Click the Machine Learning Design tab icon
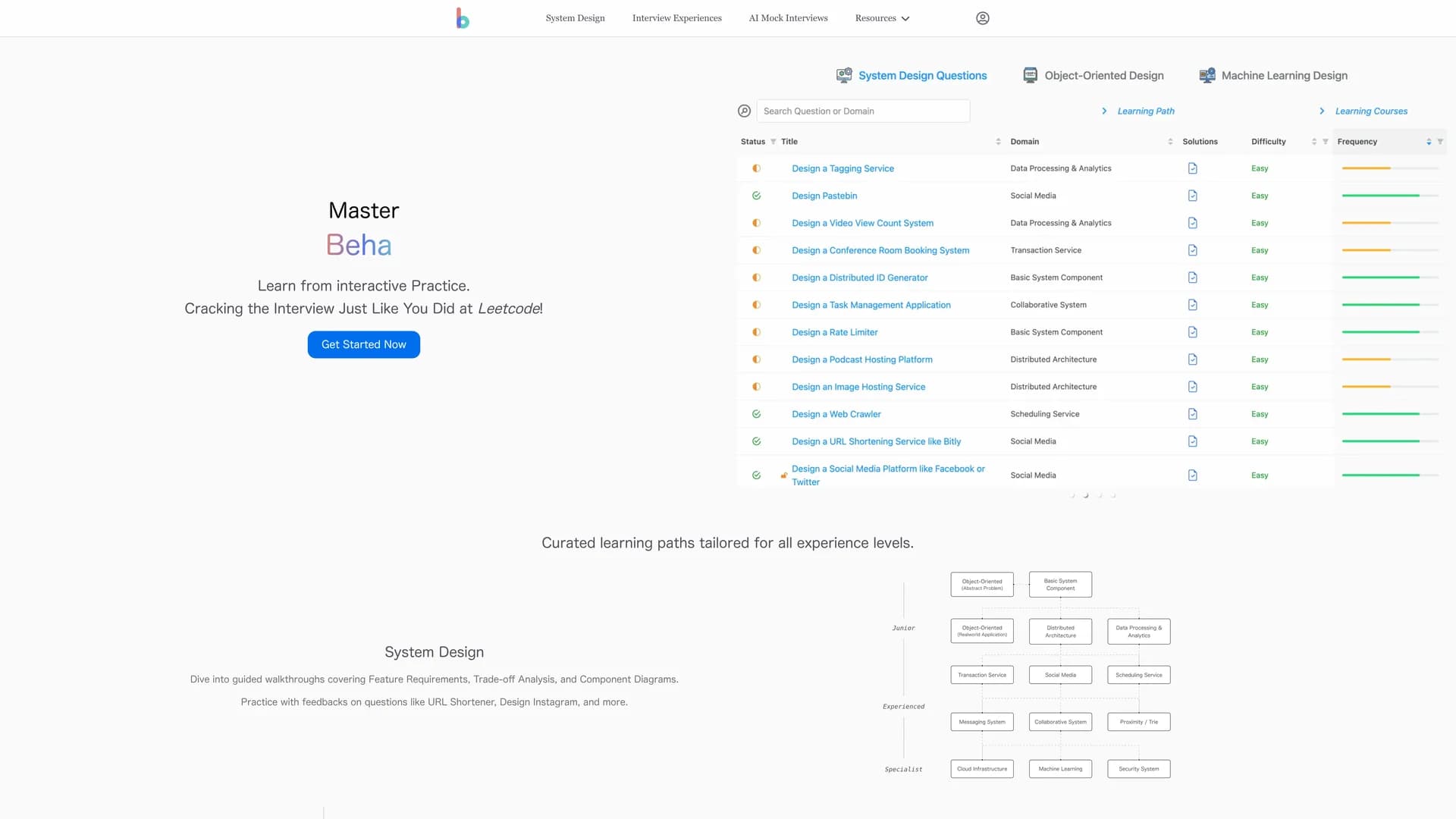The width and height of the screenshot is (1456, 819). 1207,75
